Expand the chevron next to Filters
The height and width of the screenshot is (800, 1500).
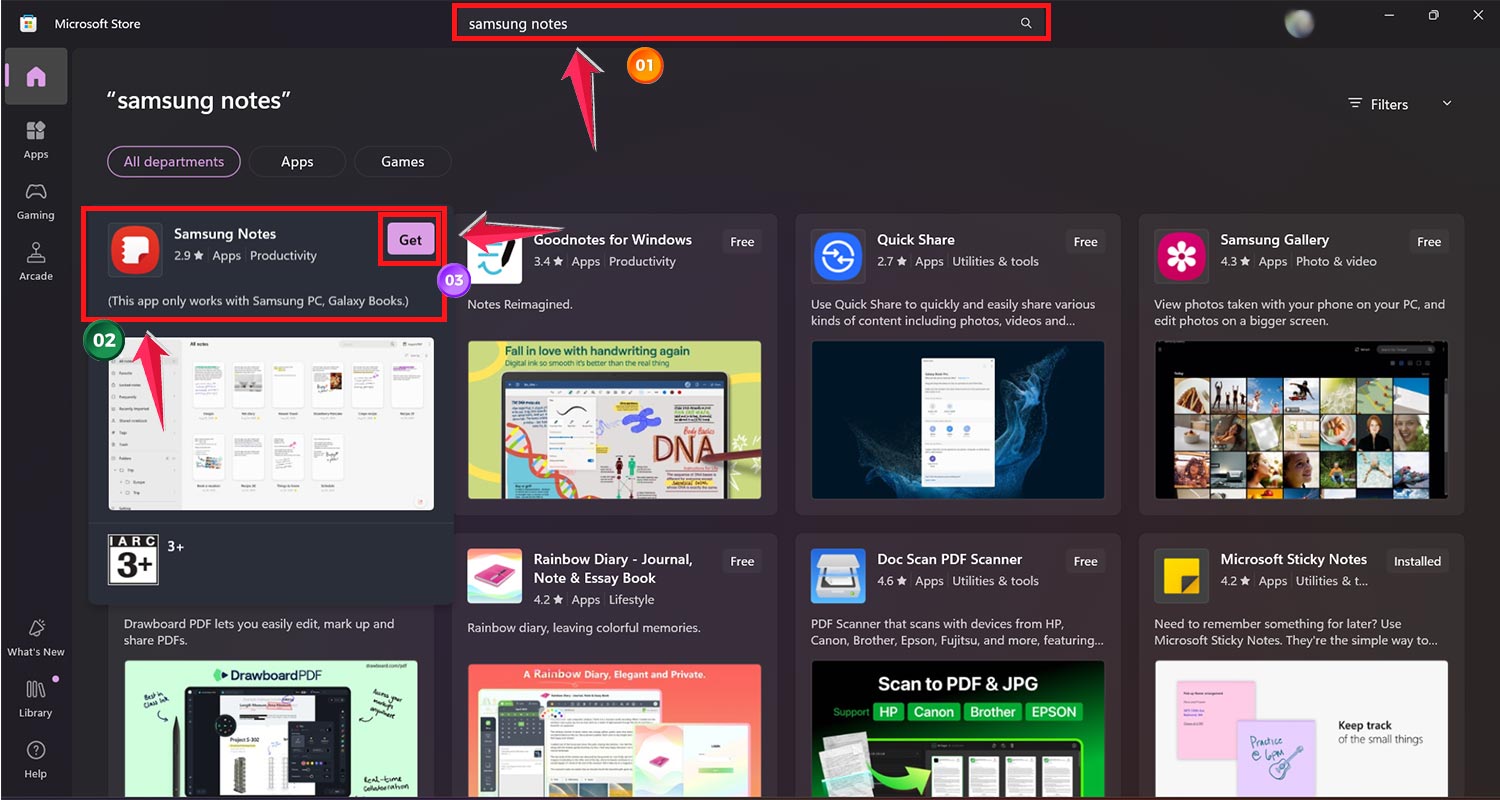tap(1446, 103)
